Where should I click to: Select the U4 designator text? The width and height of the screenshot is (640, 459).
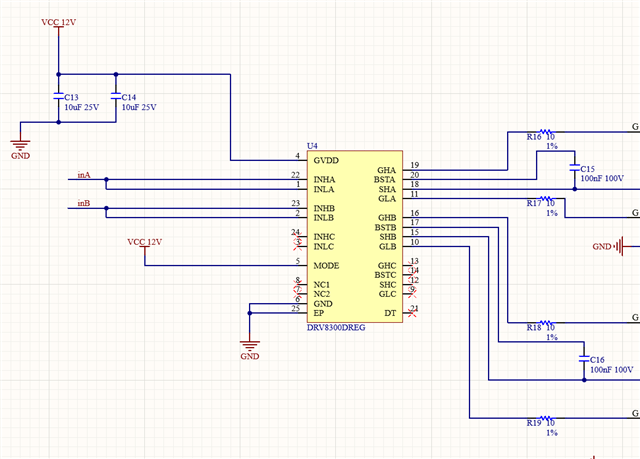[x=312, y=146]
